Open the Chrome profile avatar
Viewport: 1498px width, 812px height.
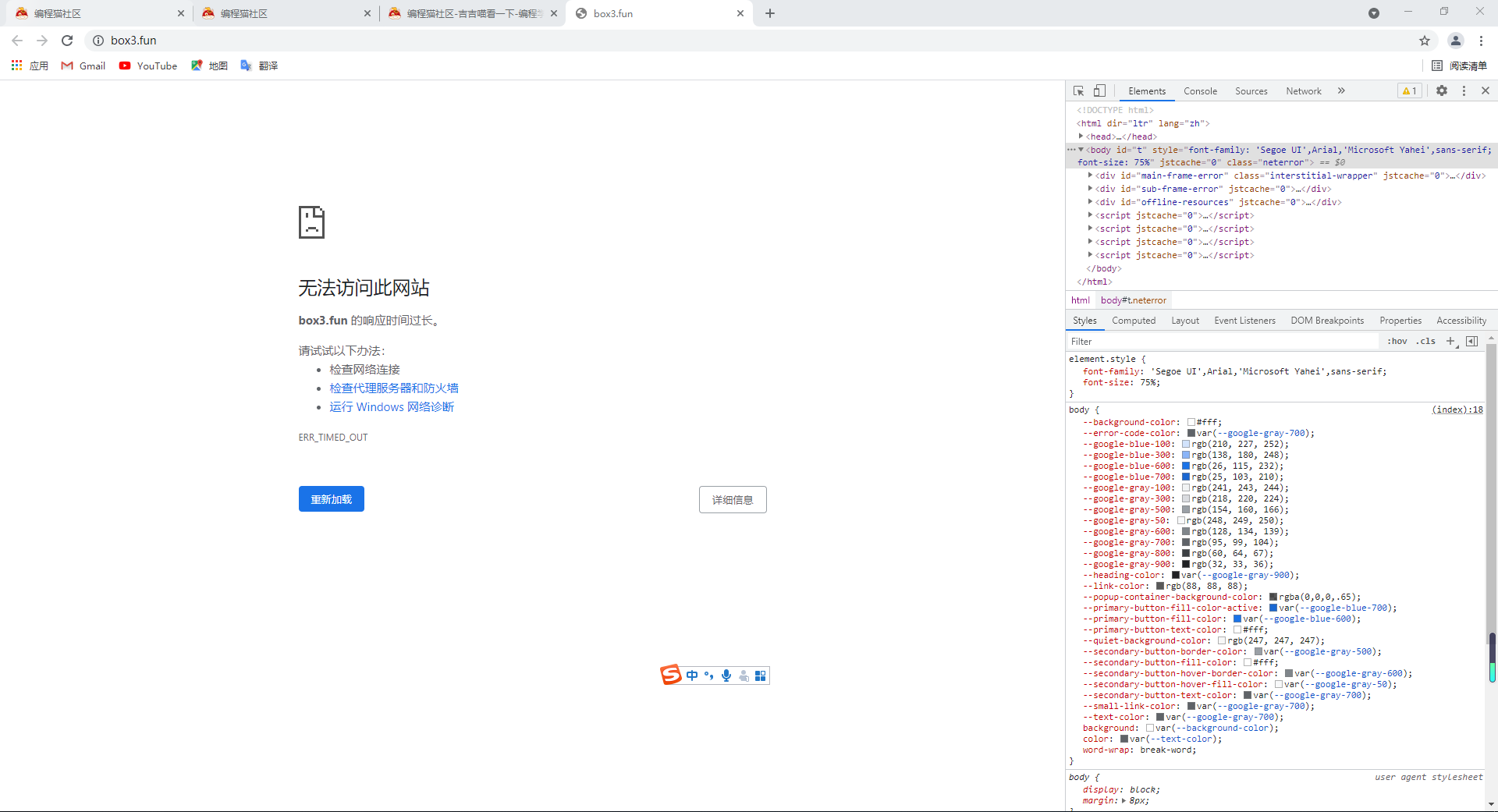(x=1456, y=41)
